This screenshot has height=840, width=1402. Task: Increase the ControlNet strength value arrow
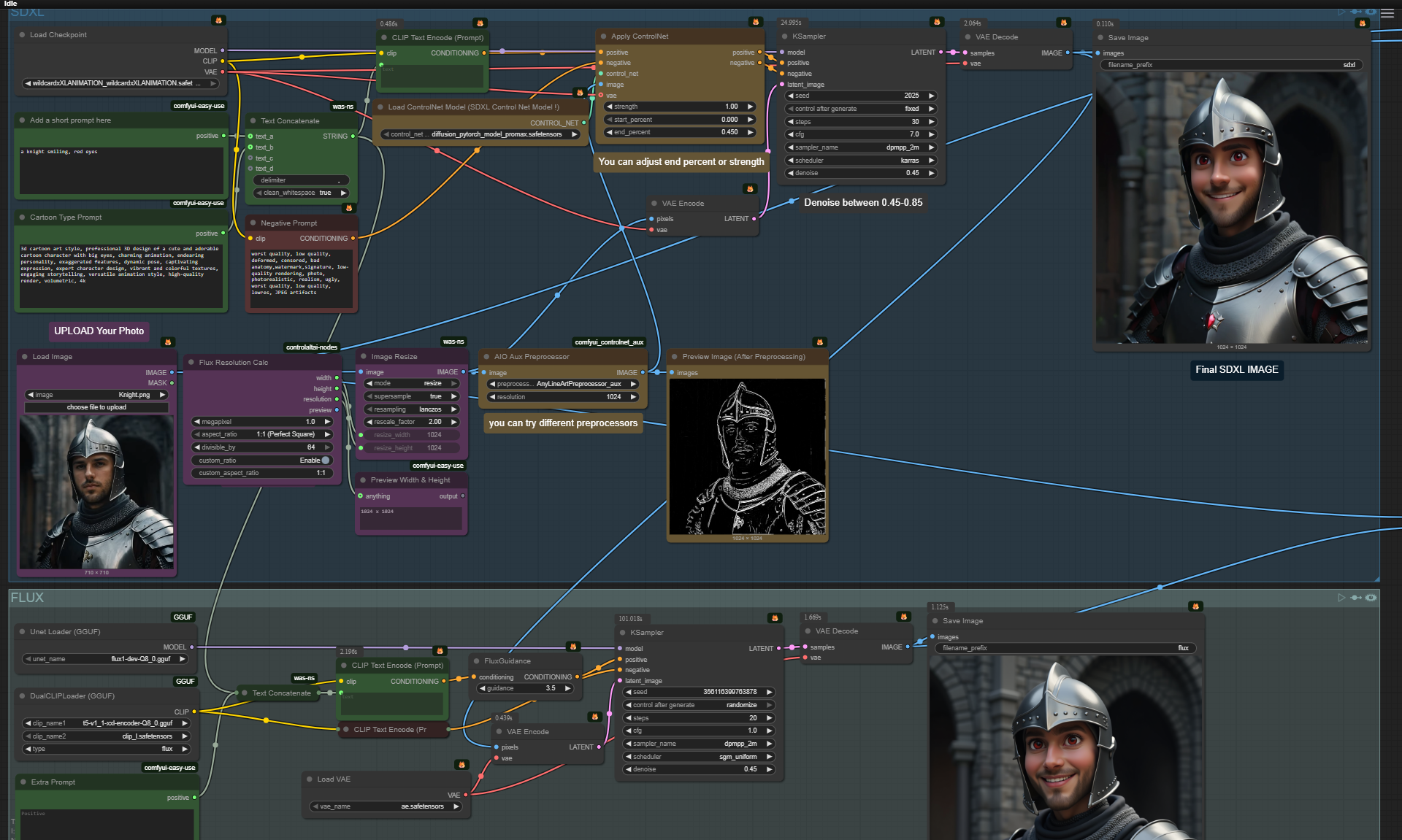pos(751,107)
